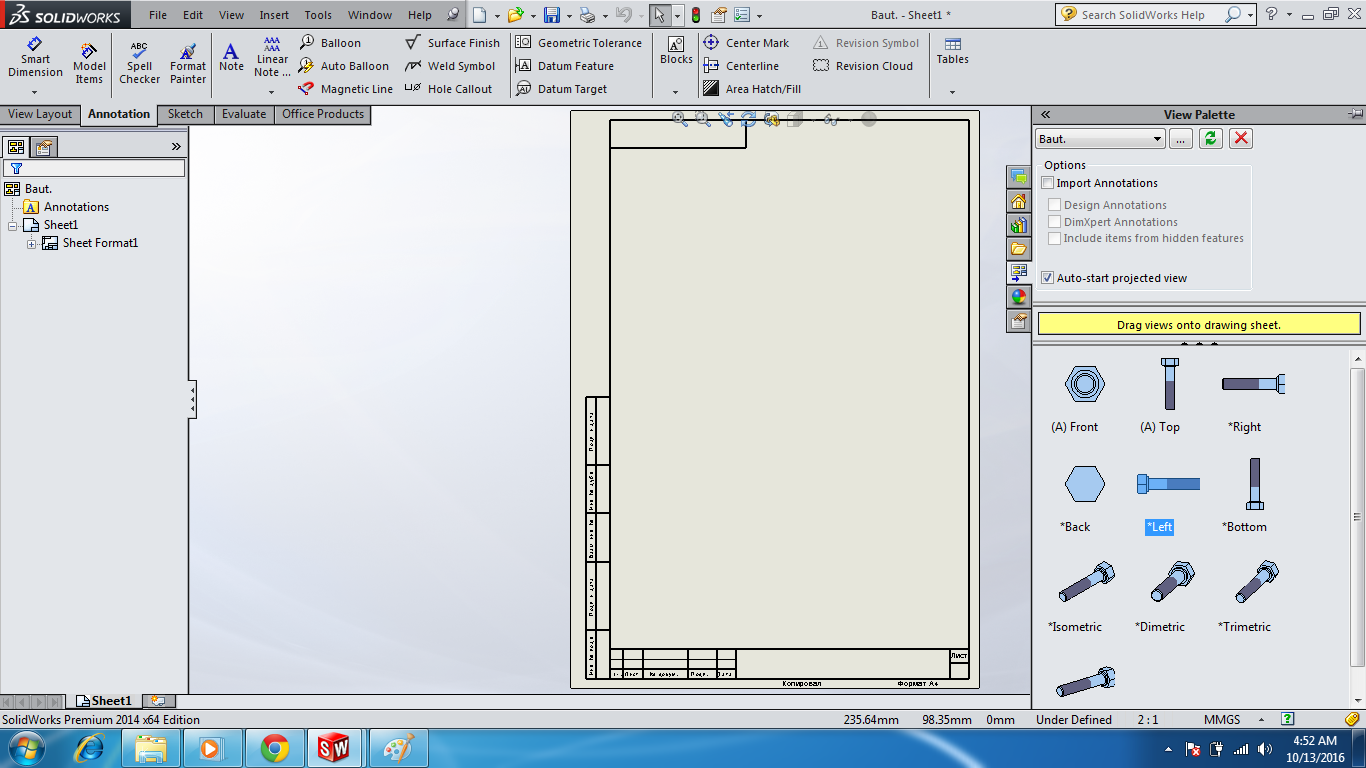
Task: Add a Balloon annotation
Action: (330, 43)
